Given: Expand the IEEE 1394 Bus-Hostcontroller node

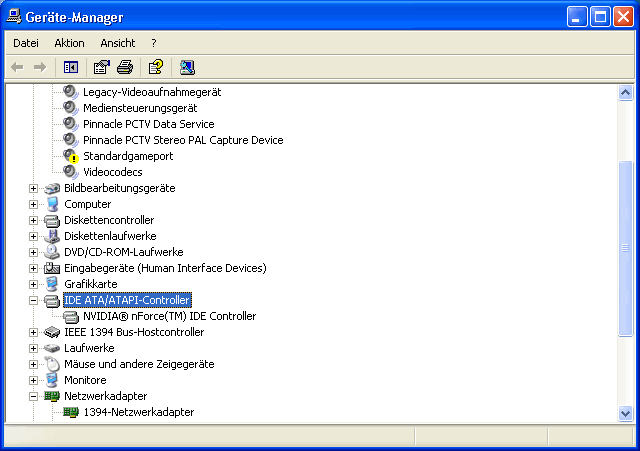Looking at the screenshot, I should pos(33,333).
